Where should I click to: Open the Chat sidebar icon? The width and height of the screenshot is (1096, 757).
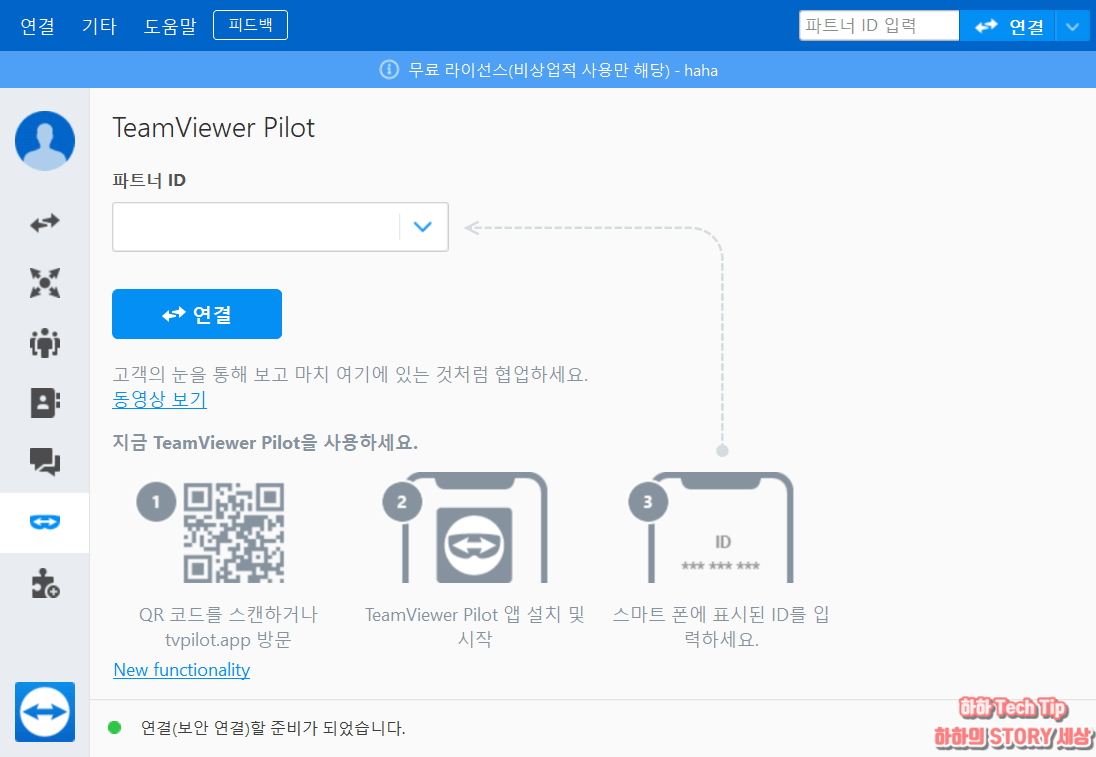coord(45,462)
